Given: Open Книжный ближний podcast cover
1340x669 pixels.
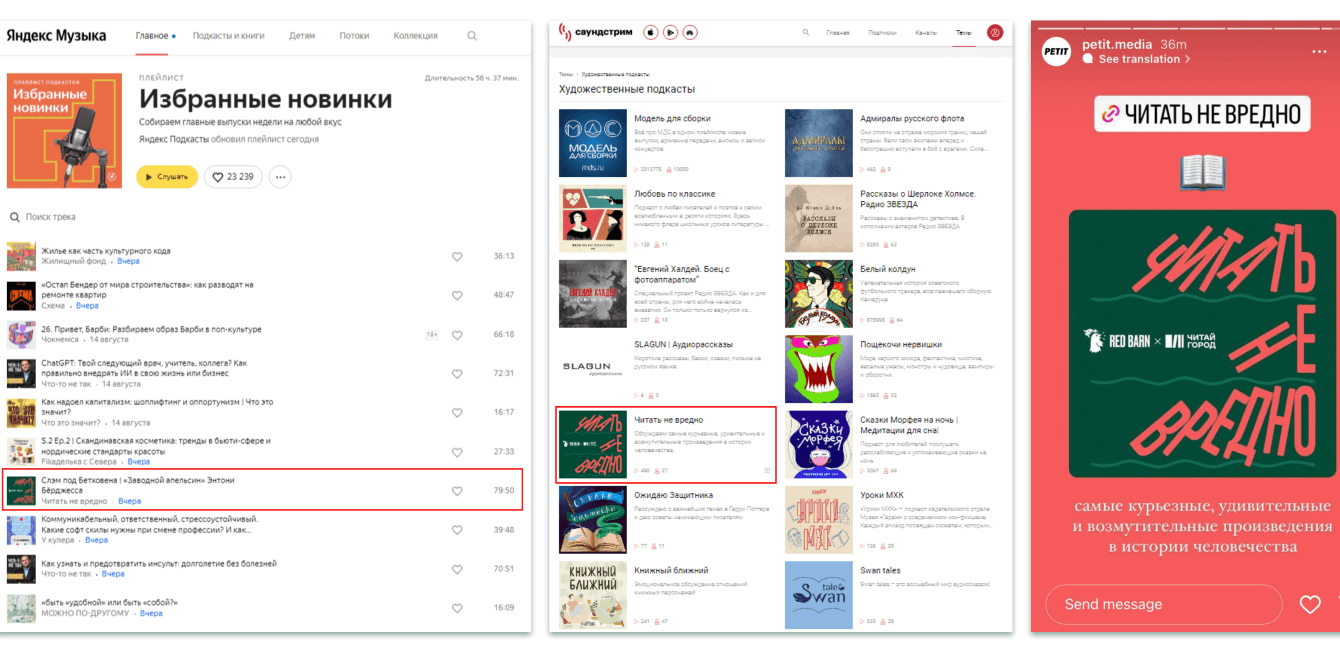Looking at the screenshot, I should click(x=593, y=596).
